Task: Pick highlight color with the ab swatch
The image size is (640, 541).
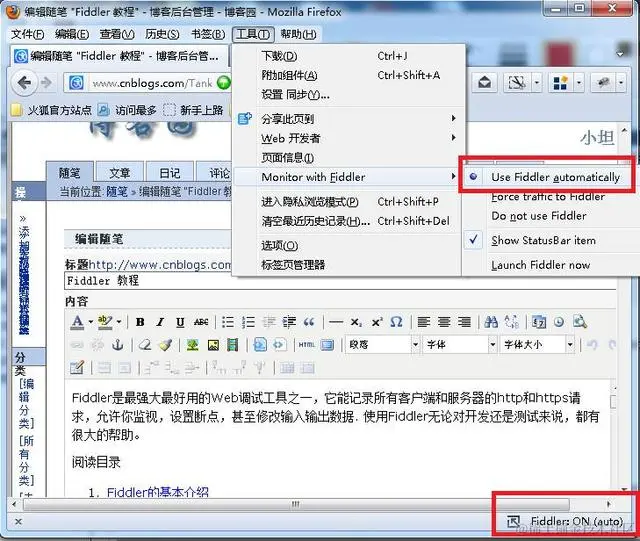Action: point(105,322)
